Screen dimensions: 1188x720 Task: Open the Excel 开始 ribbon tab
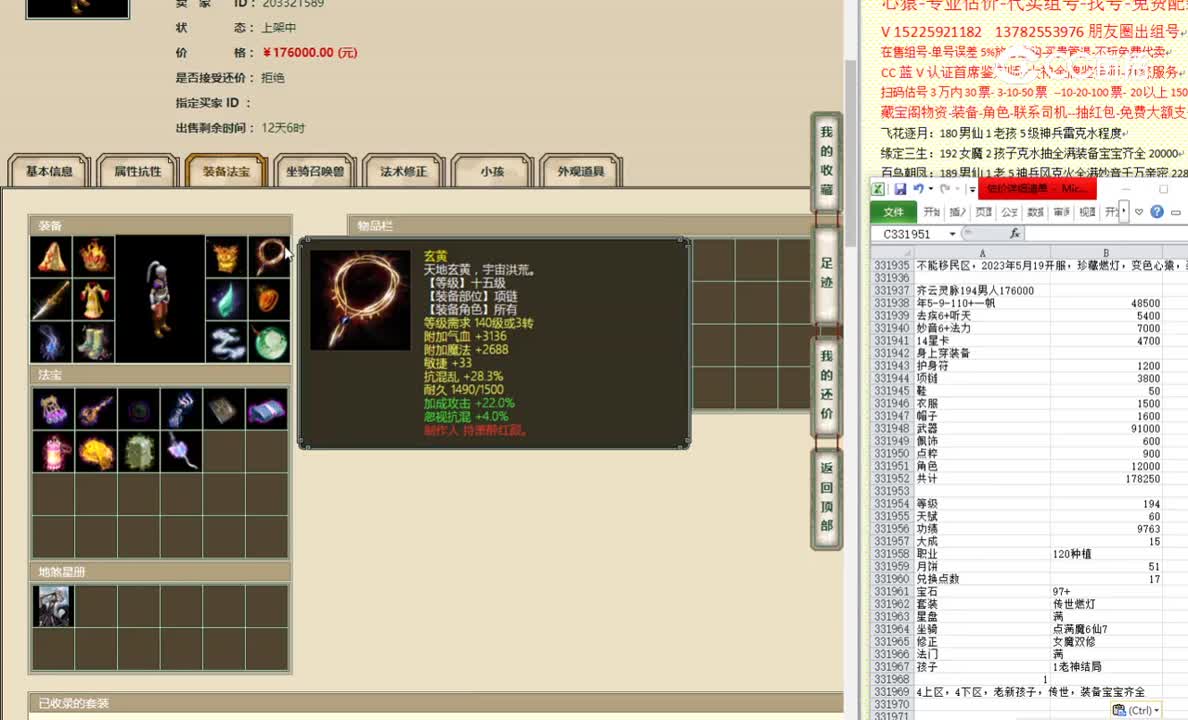pyautogui.click(x=932, y=212)
